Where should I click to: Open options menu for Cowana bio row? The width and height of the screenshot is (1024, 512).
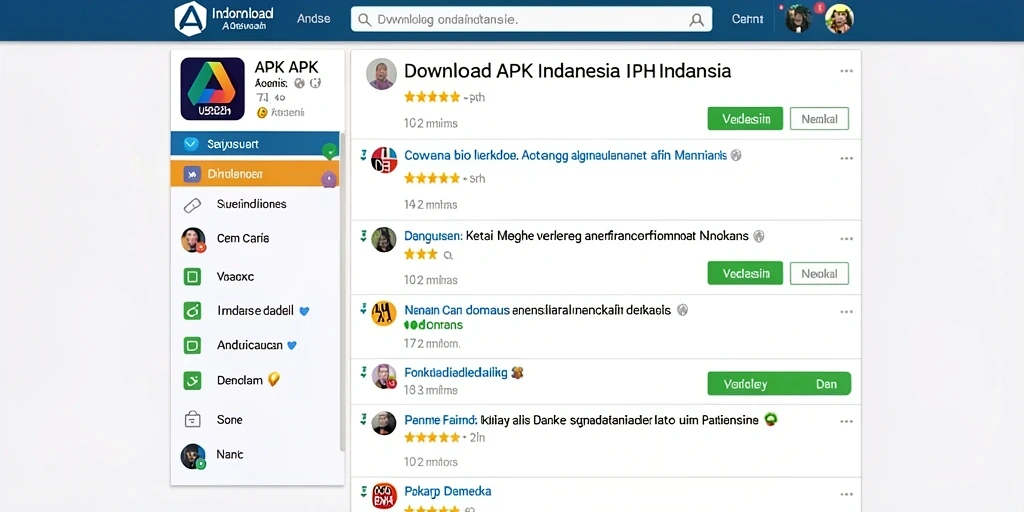pos(846,159)
